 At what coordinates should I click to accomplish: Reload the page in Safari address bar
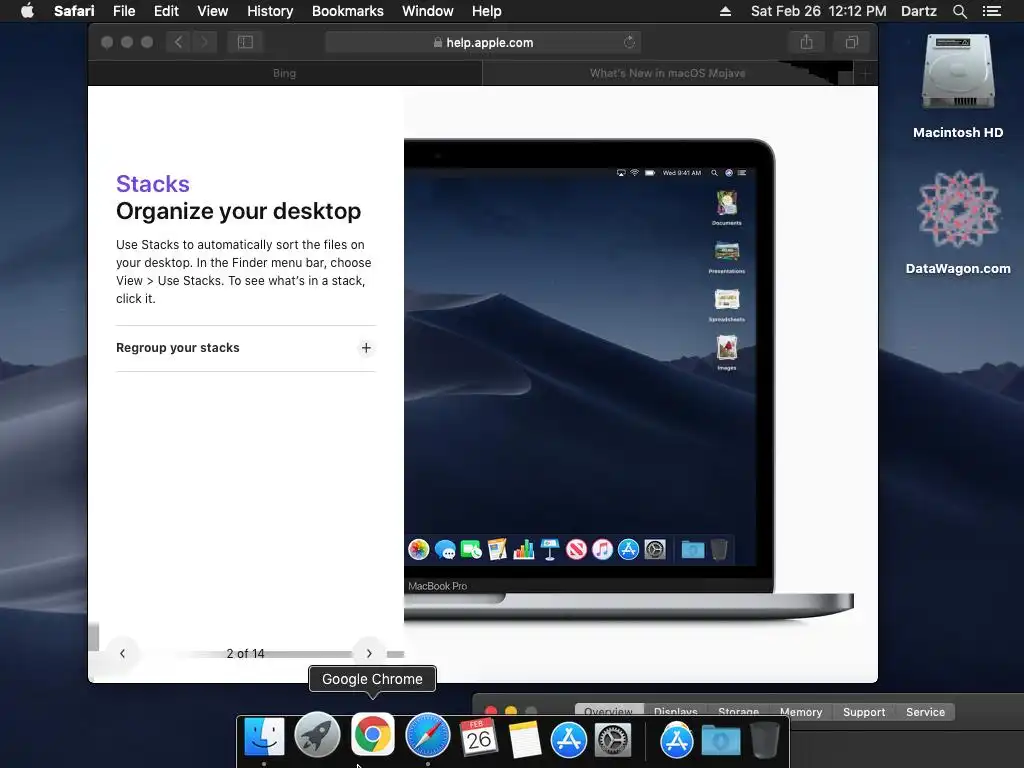tap(629, 42)
